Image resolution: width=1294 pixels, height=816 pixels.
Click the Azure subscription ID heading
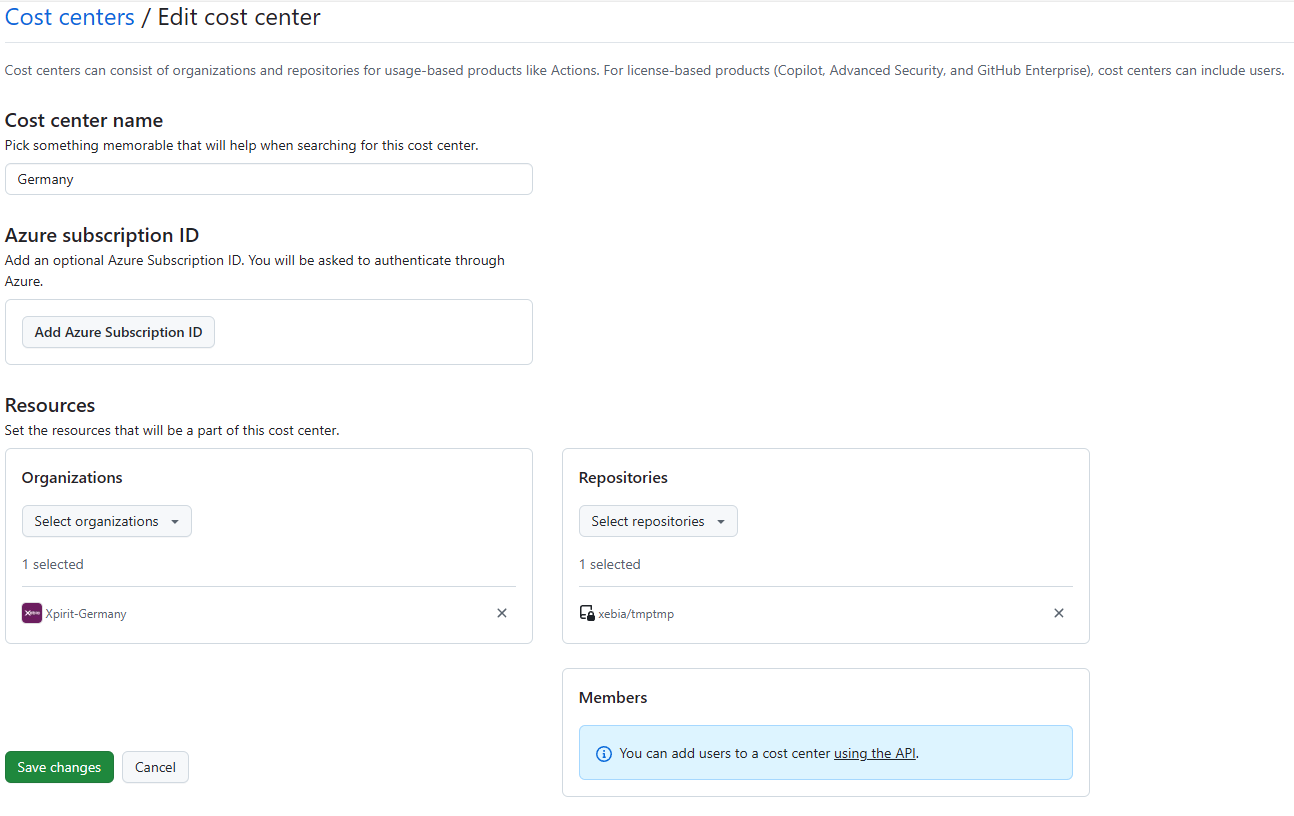[102, 235]
